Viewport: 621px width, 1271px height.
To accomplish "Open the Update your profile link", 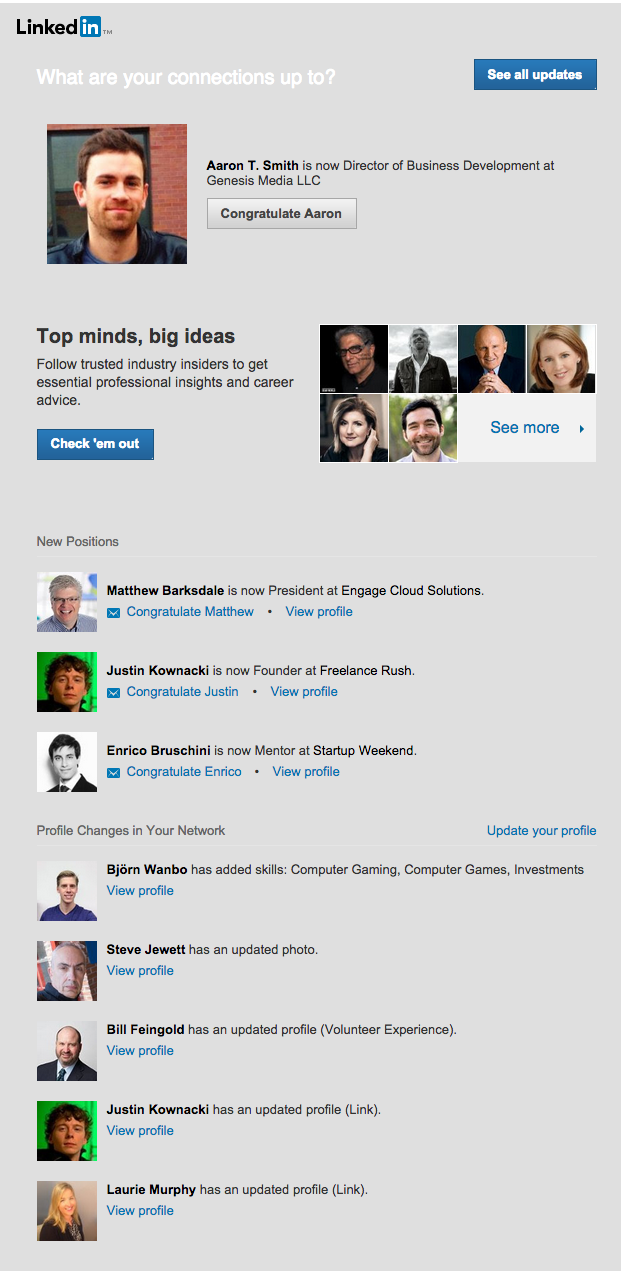I will click(x=541, y=831).
